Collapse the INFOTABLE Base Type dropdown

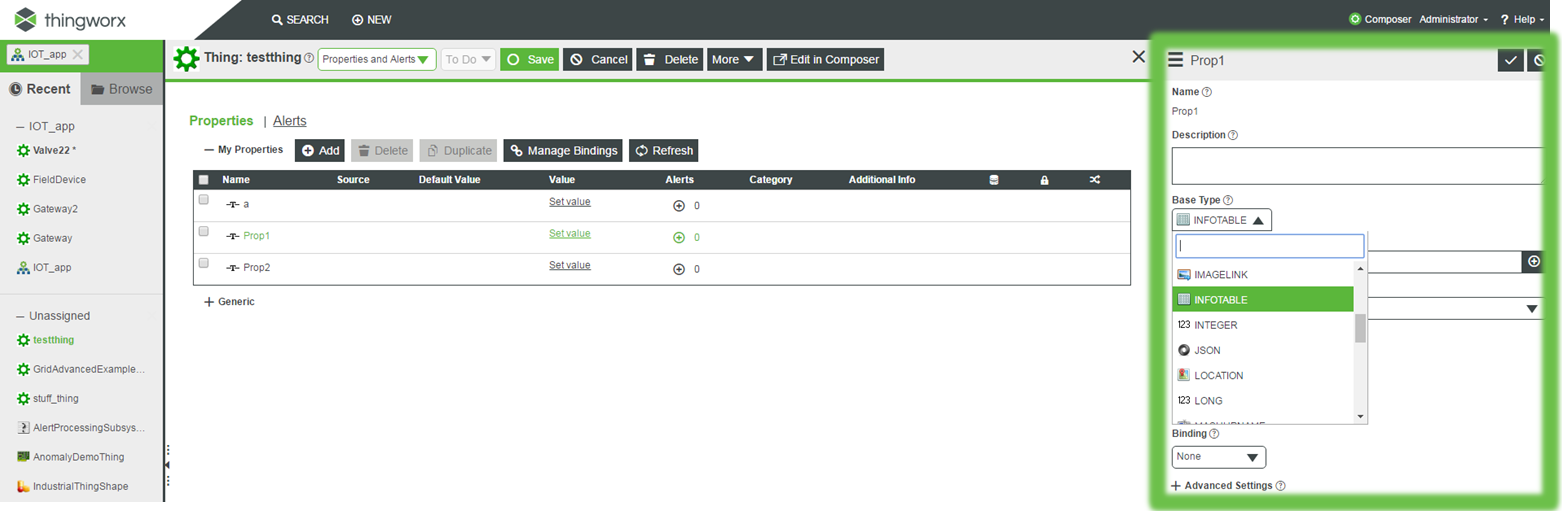(1222, 220)
